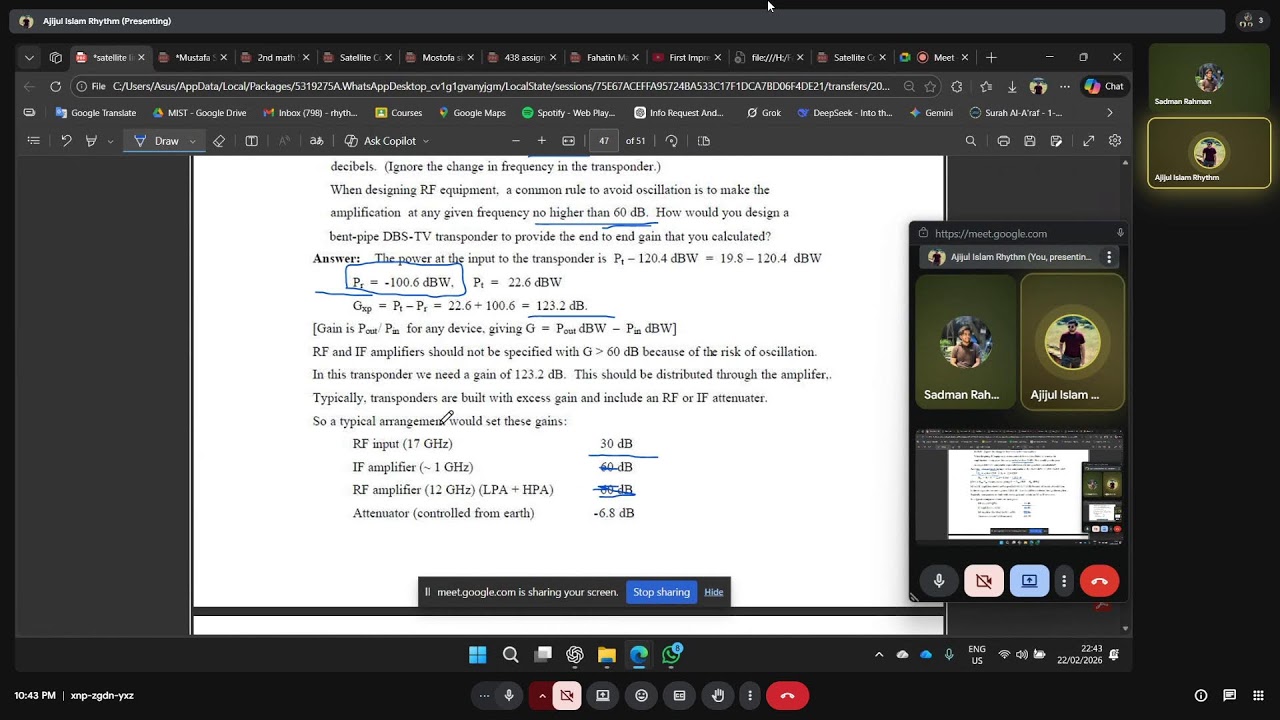
Task: Zoom in the PDF with plus button
Action: [x=542, y=141]
